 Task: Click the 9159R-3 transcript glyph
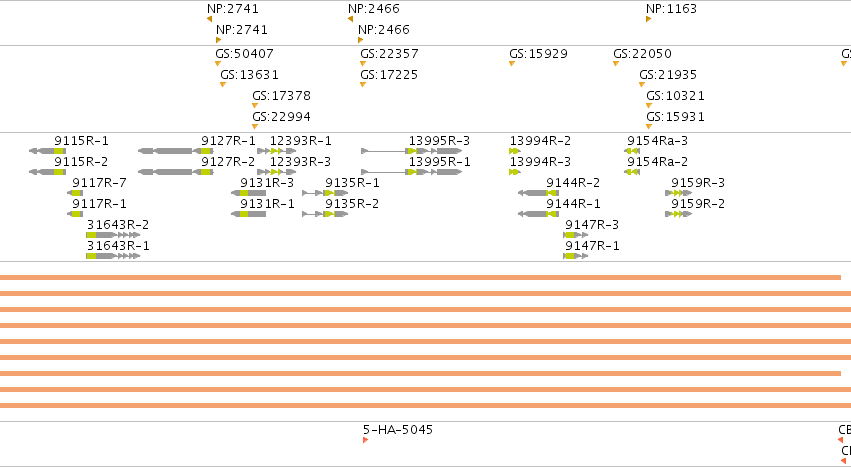click(678, 193)
